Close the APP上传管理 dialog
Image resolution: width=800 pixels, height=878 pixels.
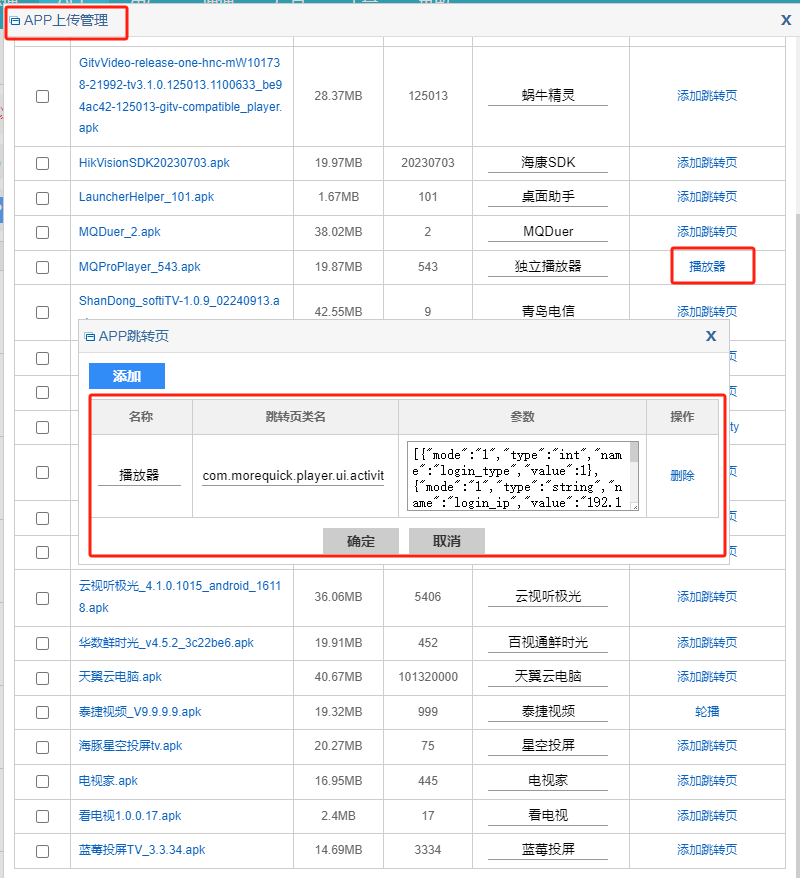pos(785,19)
